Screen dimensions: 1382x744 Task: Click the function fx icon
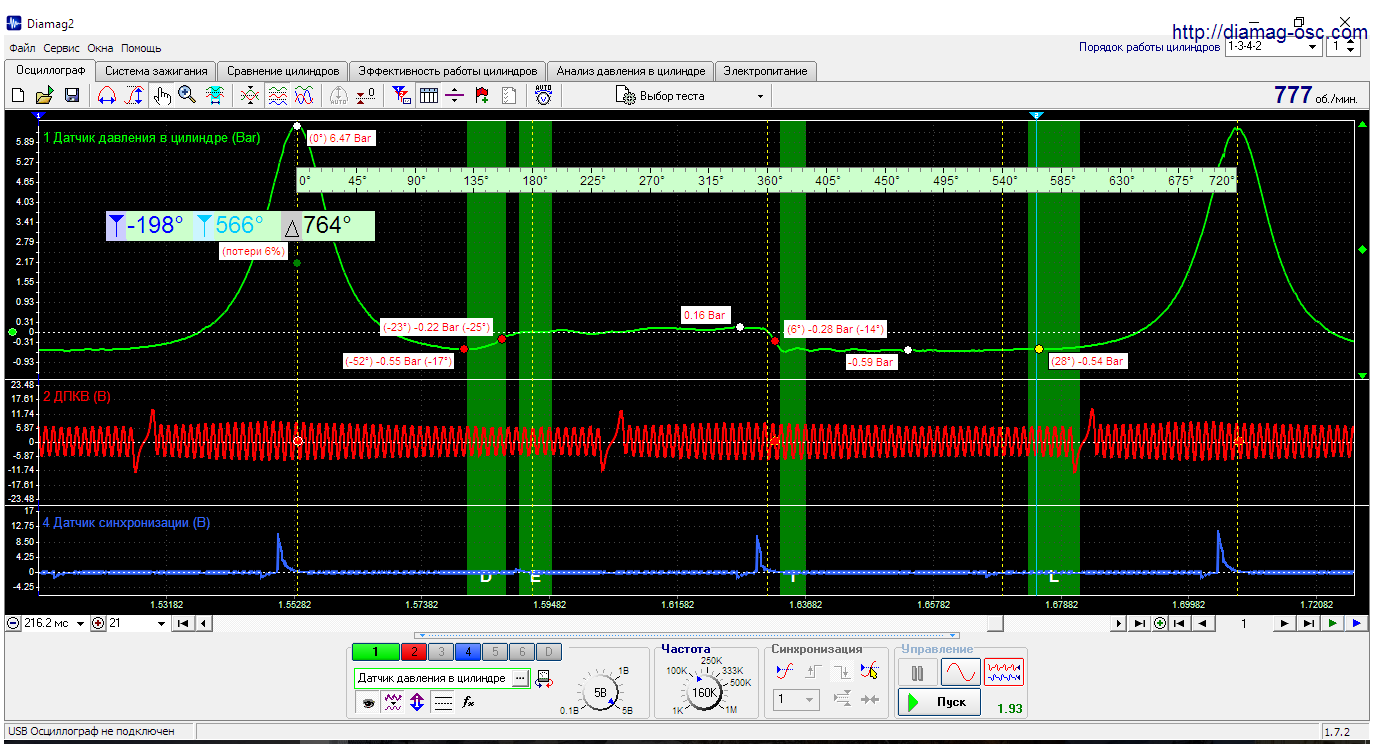pyautogui.click(x=468, y=703)
